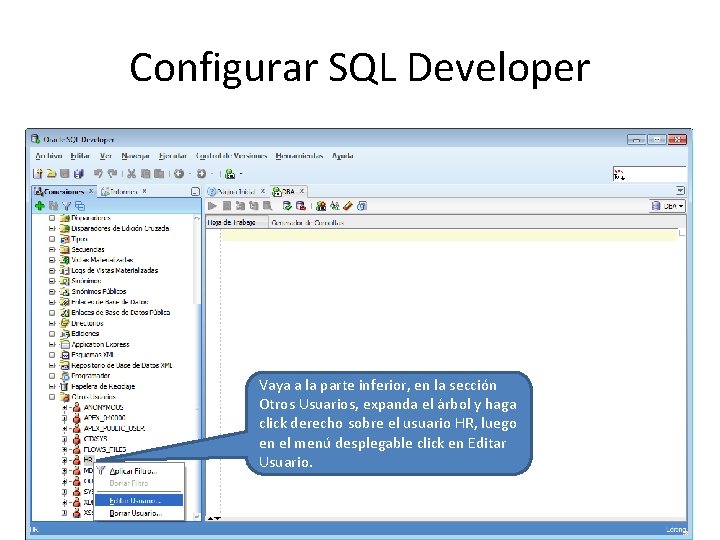The image size is (720, 540).
Task: Expand the FLOWS_FILES user node
Action: 65,450
